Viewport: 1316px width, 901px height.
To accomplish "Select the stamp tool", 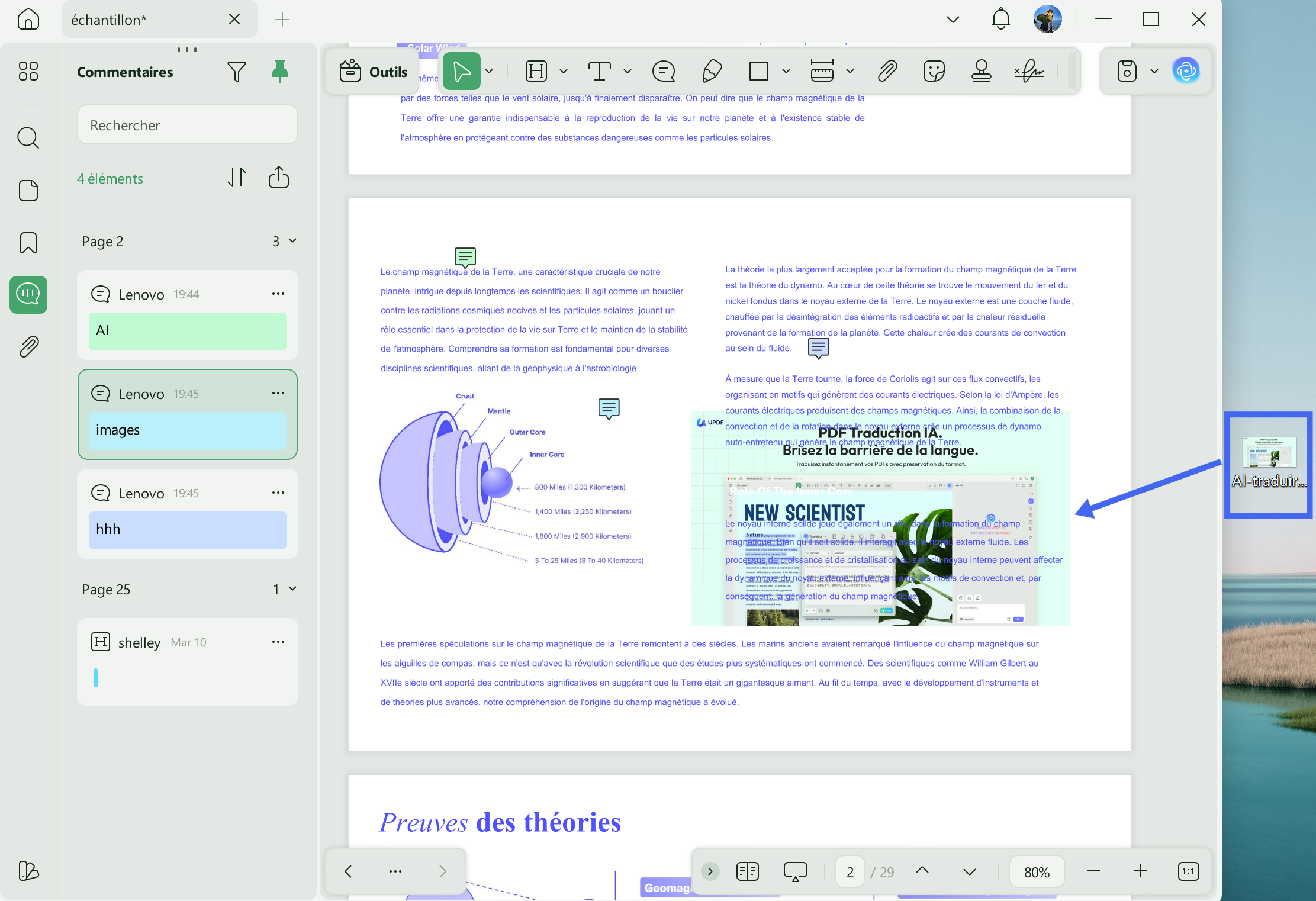I will click(981, 72).
